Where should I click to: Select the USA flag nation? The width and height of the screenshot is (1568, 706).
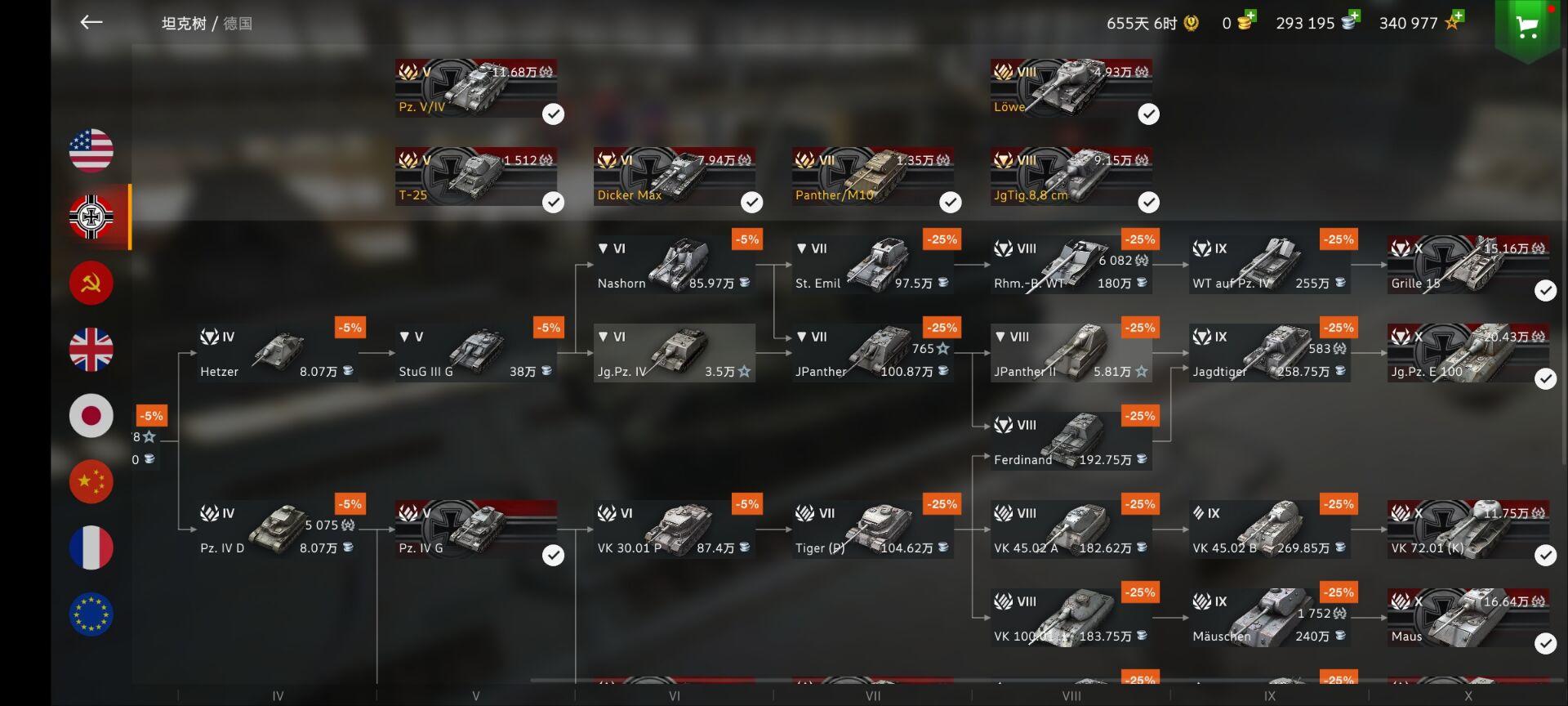click(x=91, y=150)
